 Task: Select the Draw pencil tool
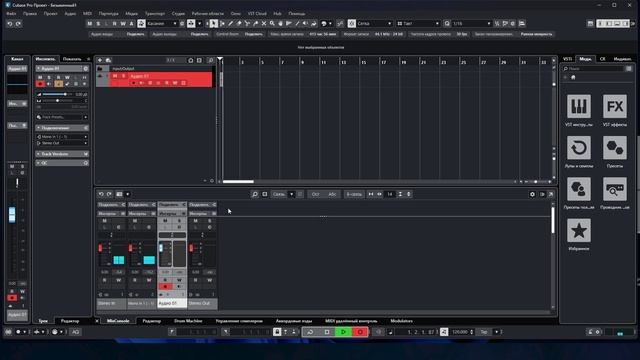(231, 24)
